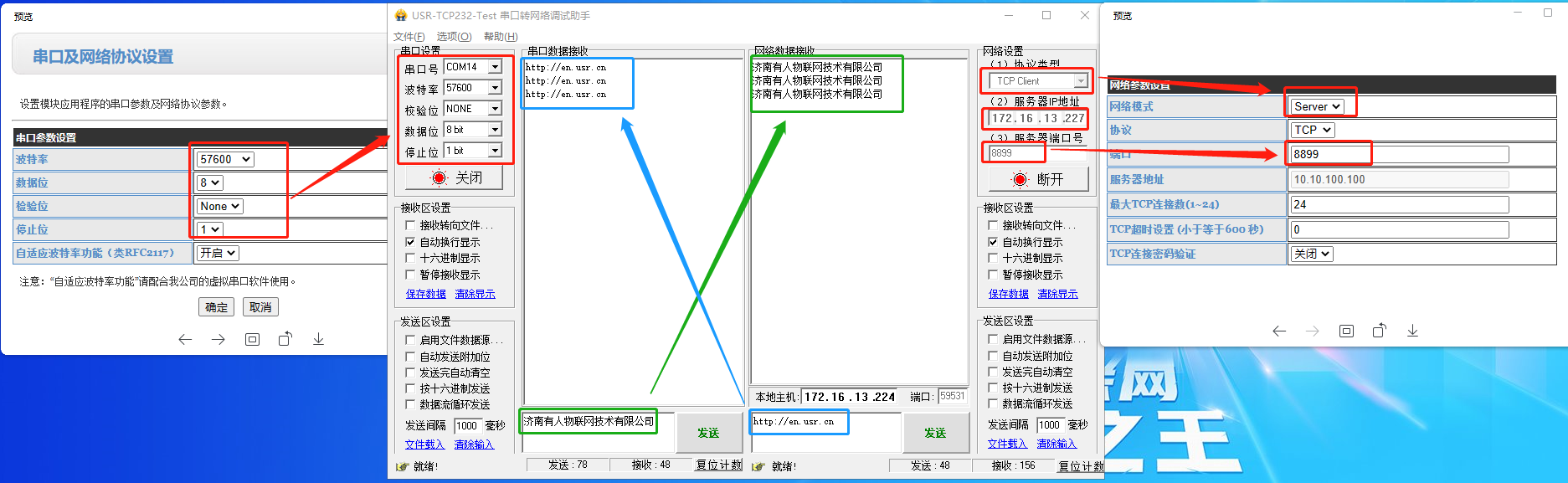Image resolution: width=1568 pixels, height=483 pixels.
Task: Click the 最大TCP连接数 input field with 24
Action: pyautogui.click(x=1398, y=204)
